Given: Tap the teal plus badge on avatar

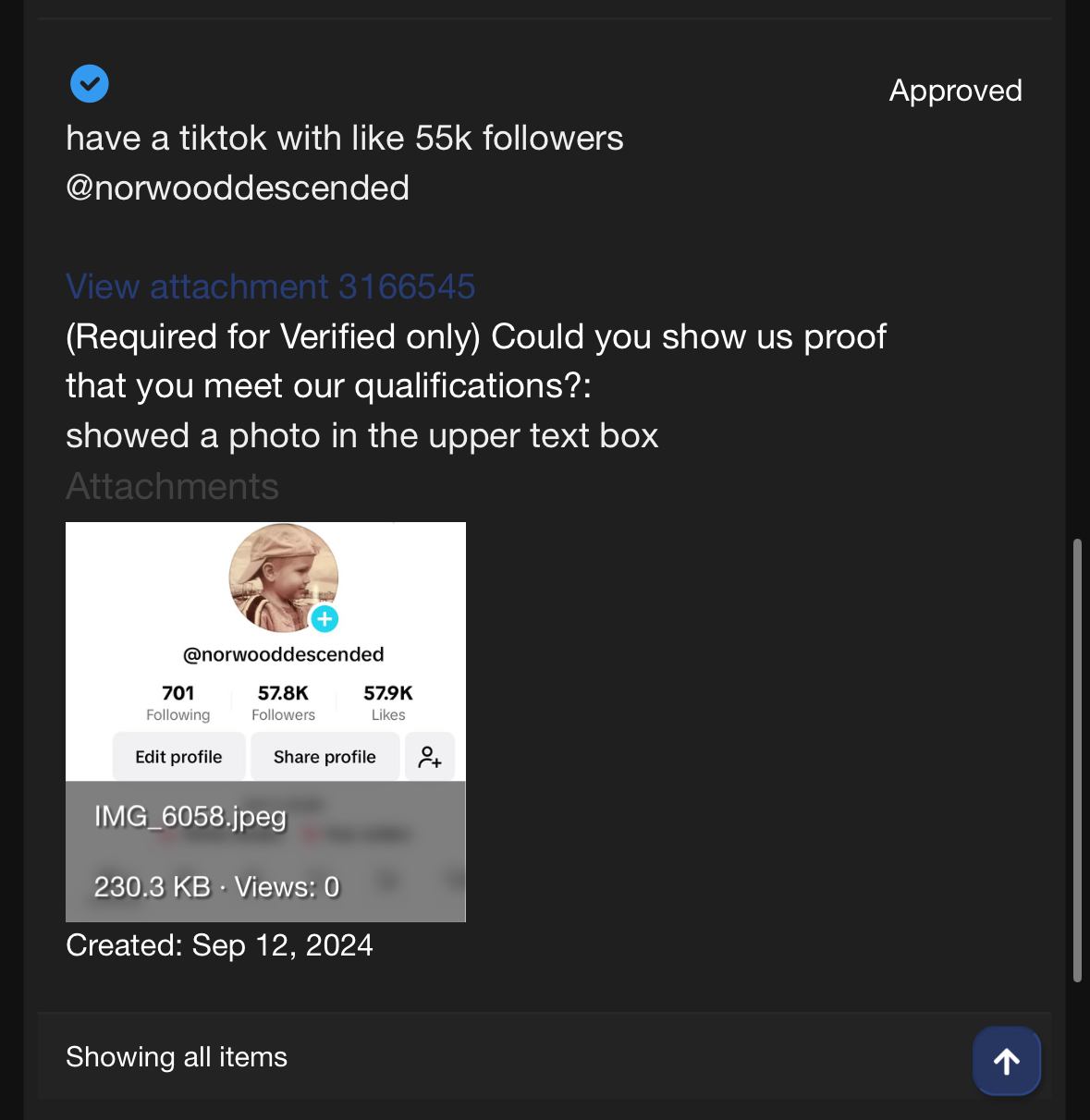Looking at the screenshot, I should [325, 619].
